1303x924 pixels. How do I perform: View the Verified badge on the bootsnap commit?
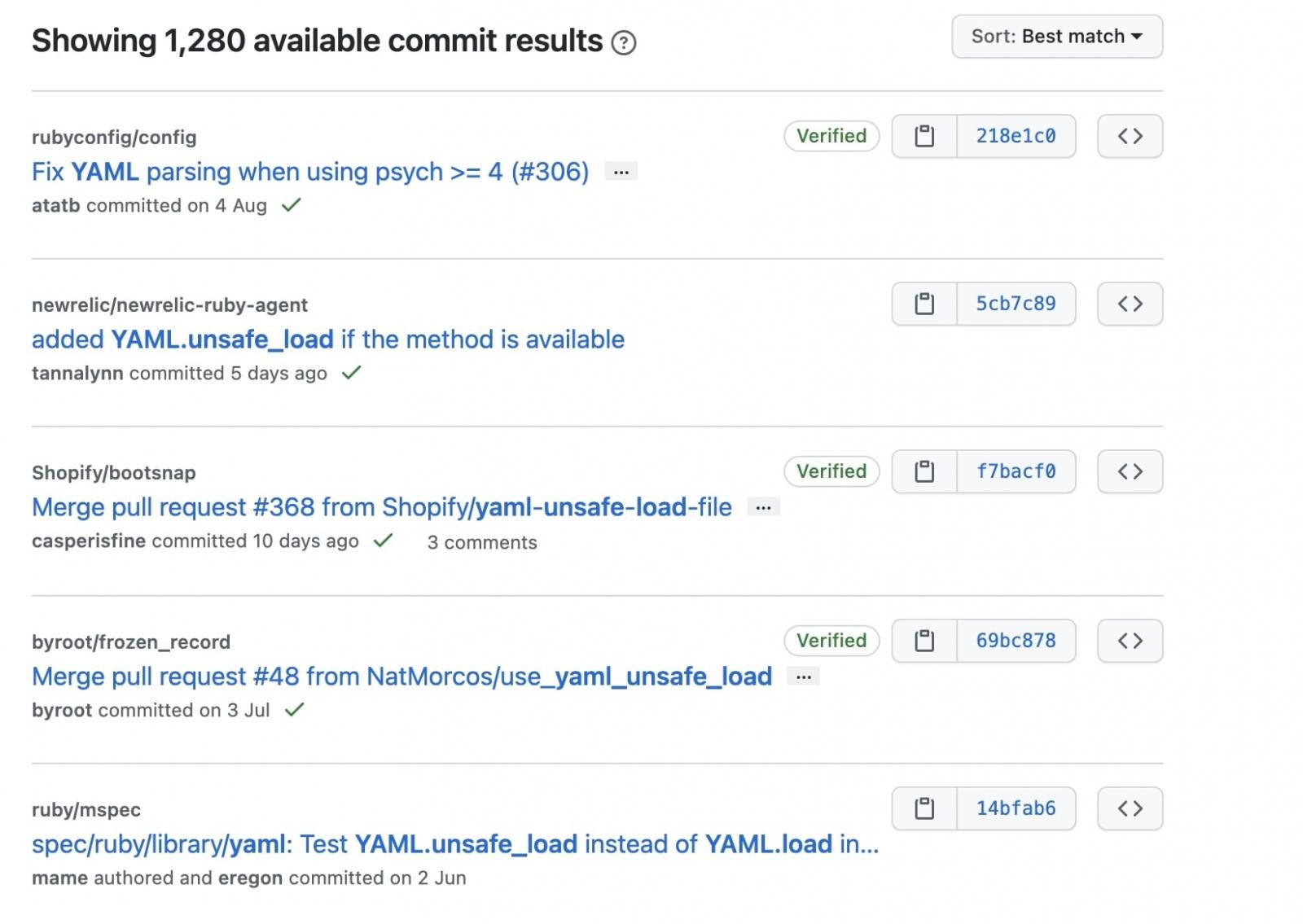[831, 471]
